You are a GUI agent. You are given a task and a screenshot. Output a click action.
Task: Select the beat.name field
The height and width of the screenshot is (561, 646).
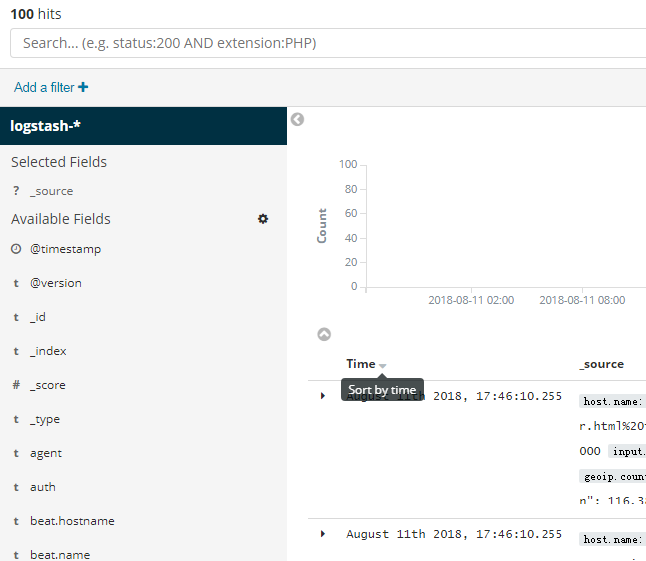point(60,555)
